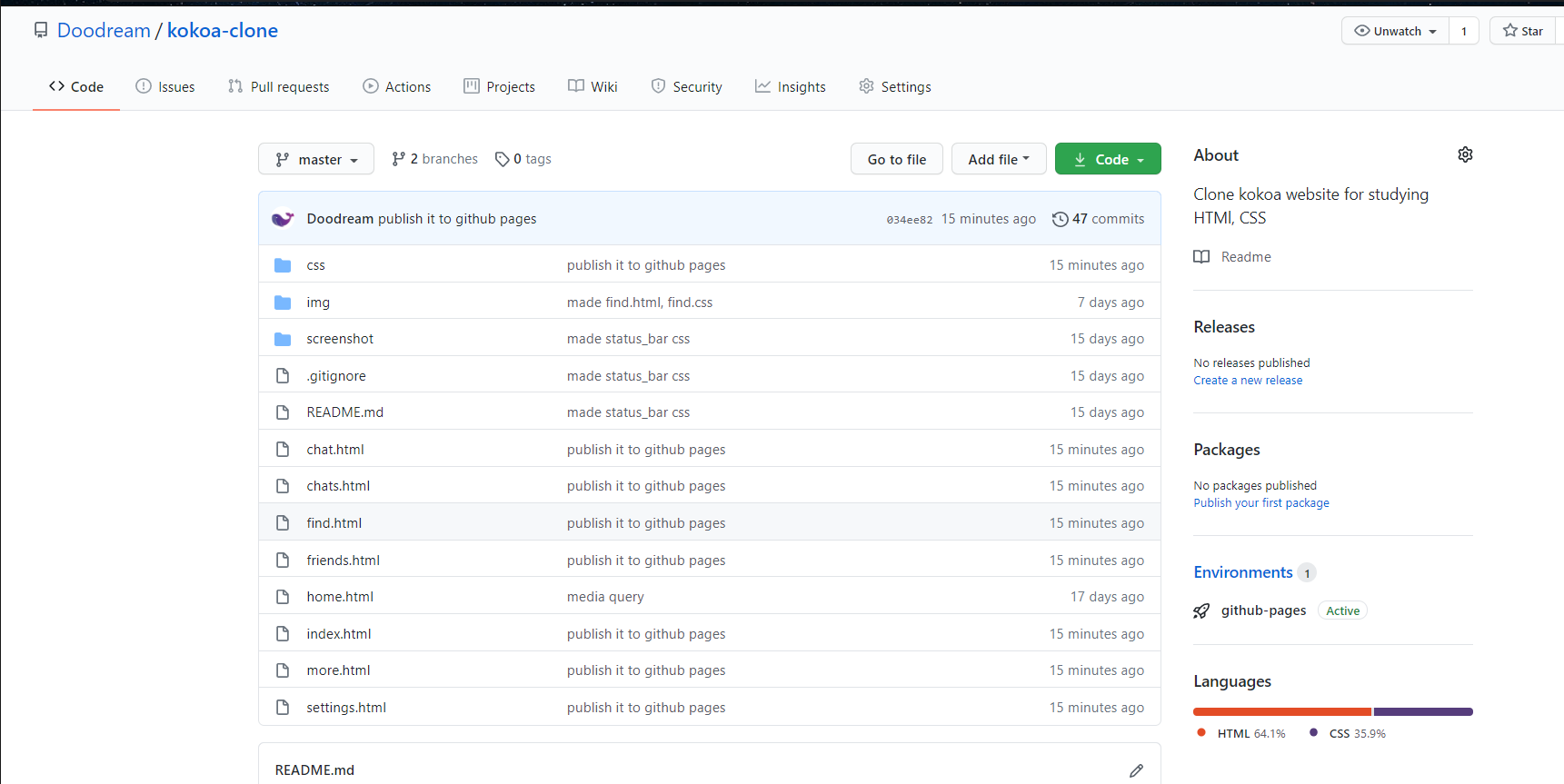This screenshot has height=784, width=1564.
Task: Click the Packages heading link
Action: pos(1227,450)
